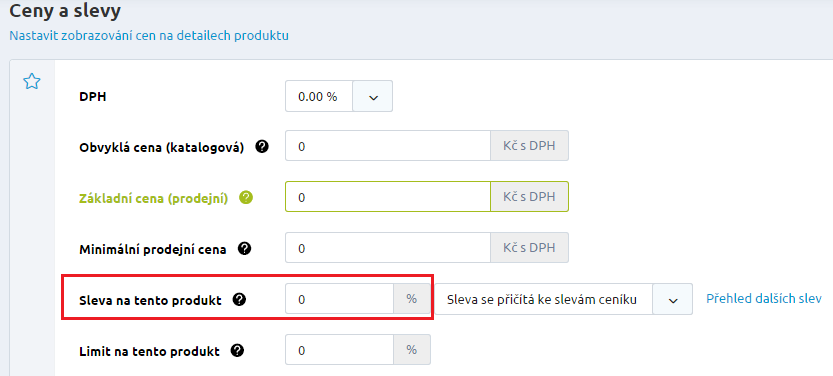
Task: Expand the Sleva se přičítá dropdown arrow
Action: tap(673, 300)
